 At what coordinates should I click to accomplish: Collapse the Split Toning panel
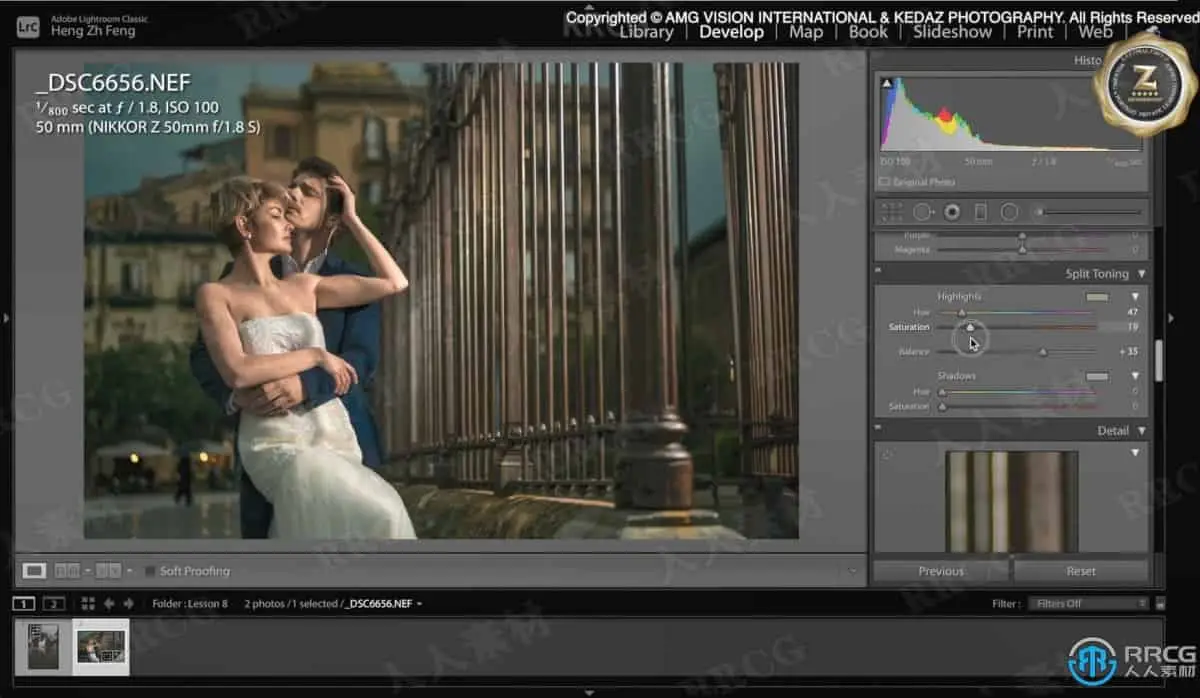click(1141, 274)
